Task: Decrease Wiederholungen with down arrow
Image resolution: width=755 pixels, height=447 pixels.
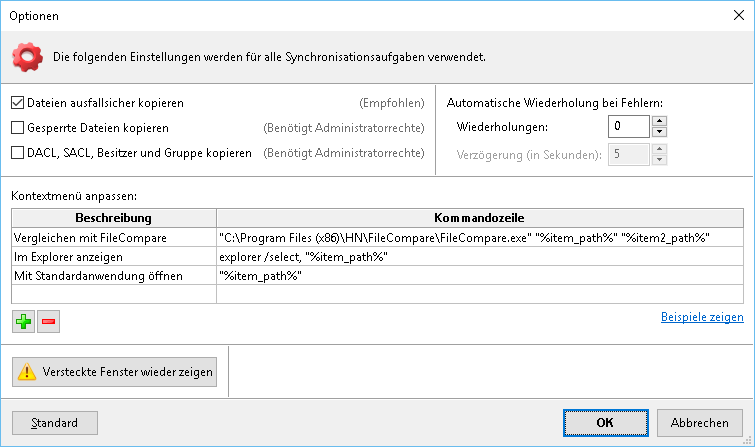Action: [x=659, y=132]
